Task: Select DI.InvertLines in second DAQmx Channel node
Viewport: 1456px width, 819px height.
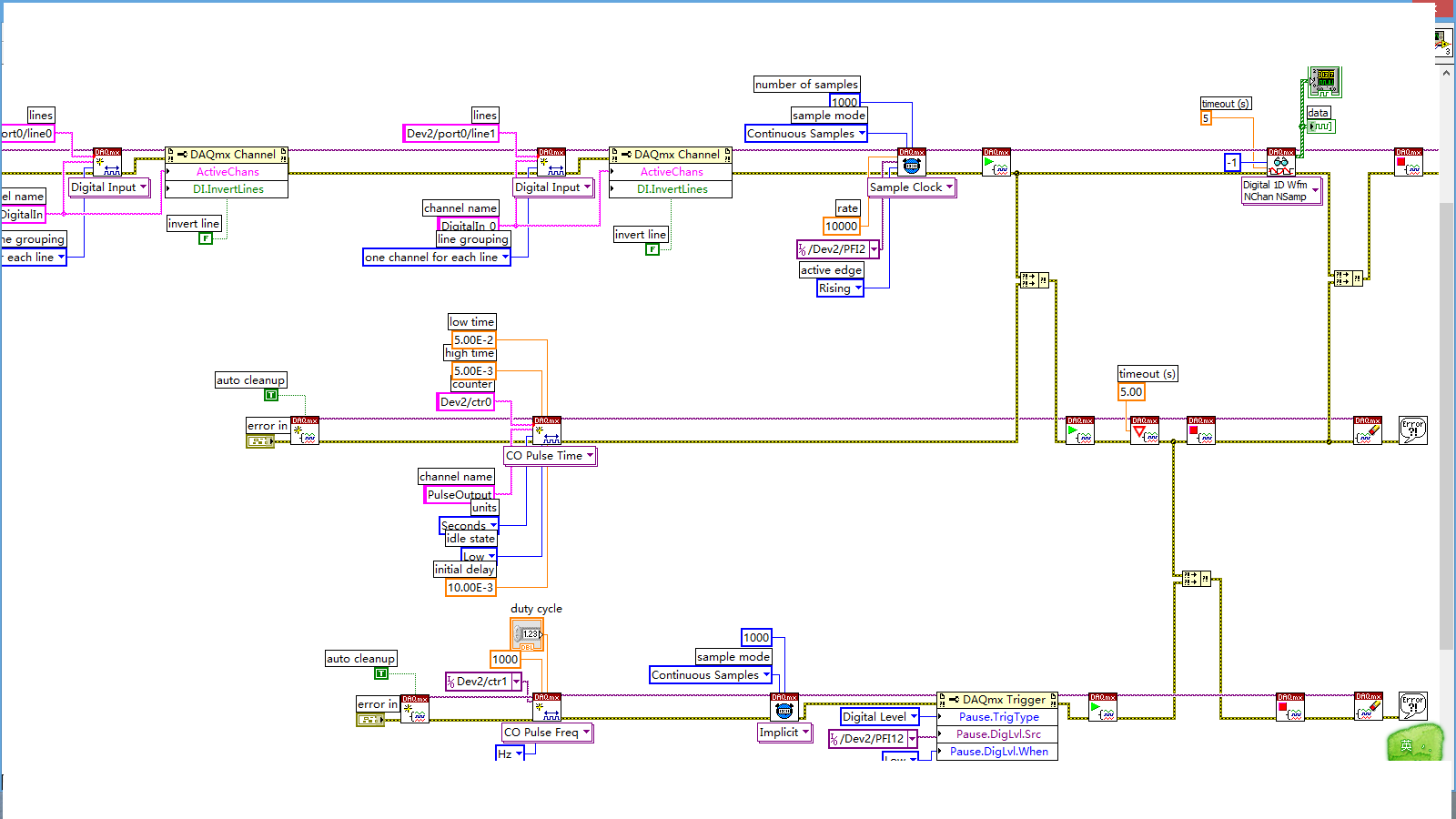Action: click(672, 189)
